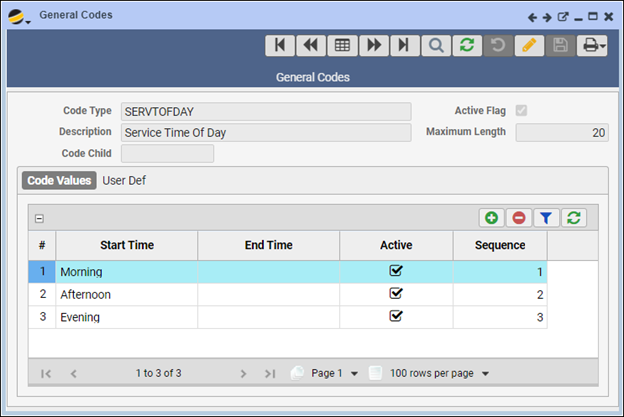This screenshot has width=624, height=417.
Task: Go to the last record in toolbar
Action: [404, 46]
